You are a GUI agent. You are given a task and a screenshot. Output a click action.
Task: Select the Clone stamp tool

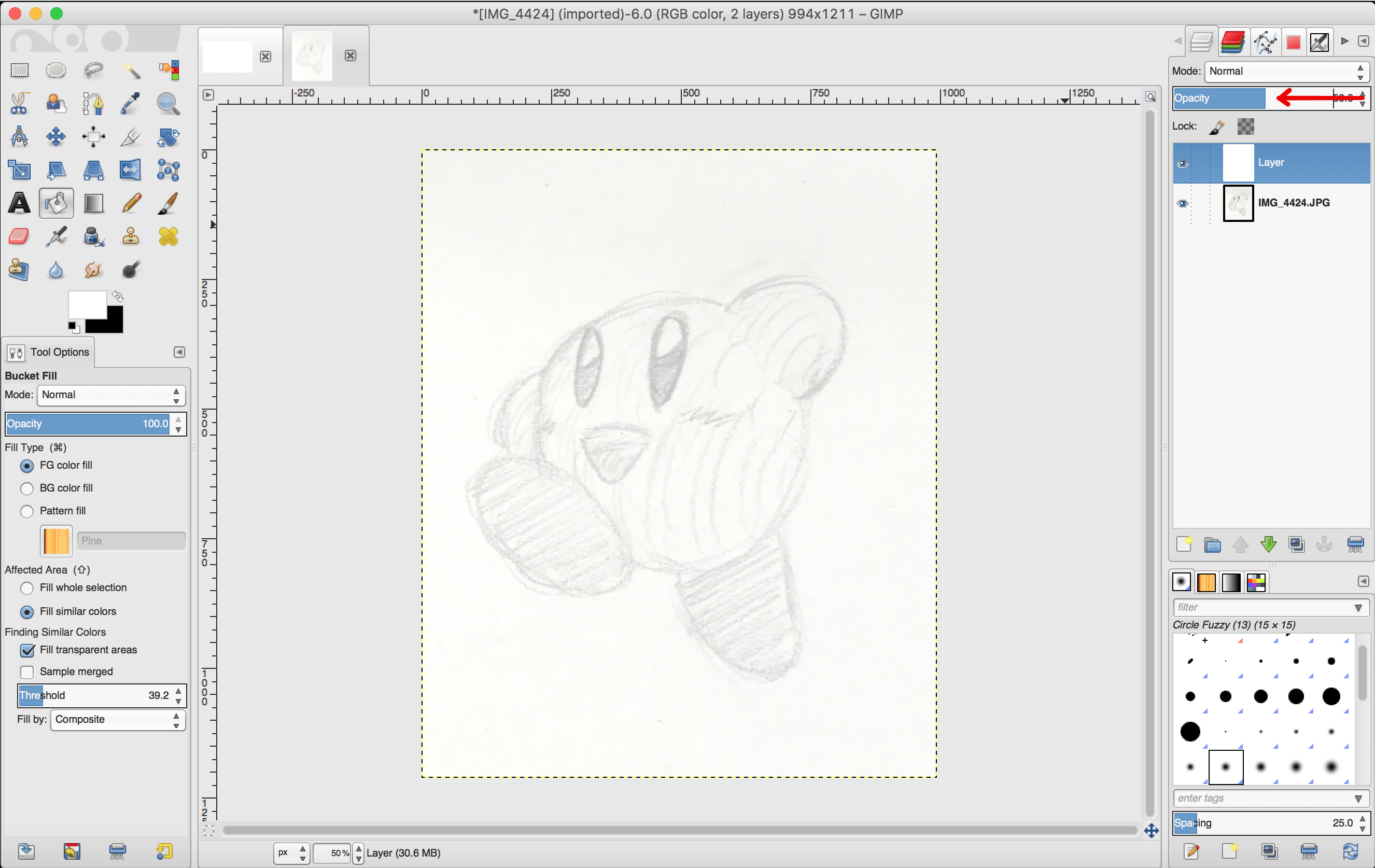(x=131, y=236)
